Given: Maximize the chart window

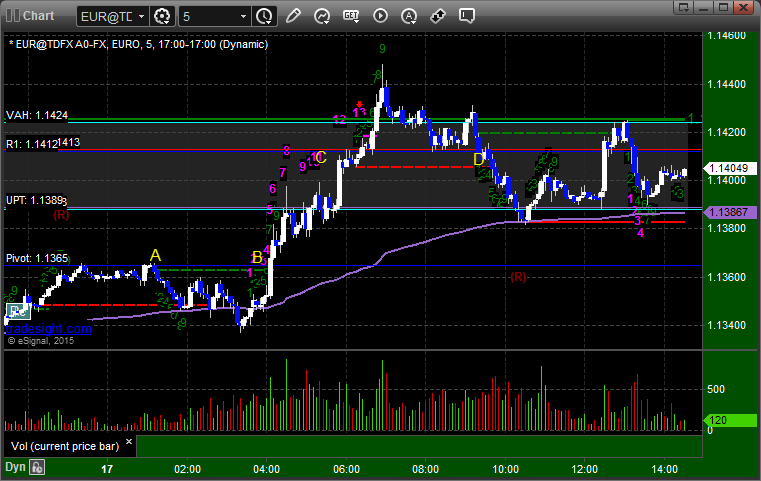Looking at the screenshot, I should pos(724,7).
